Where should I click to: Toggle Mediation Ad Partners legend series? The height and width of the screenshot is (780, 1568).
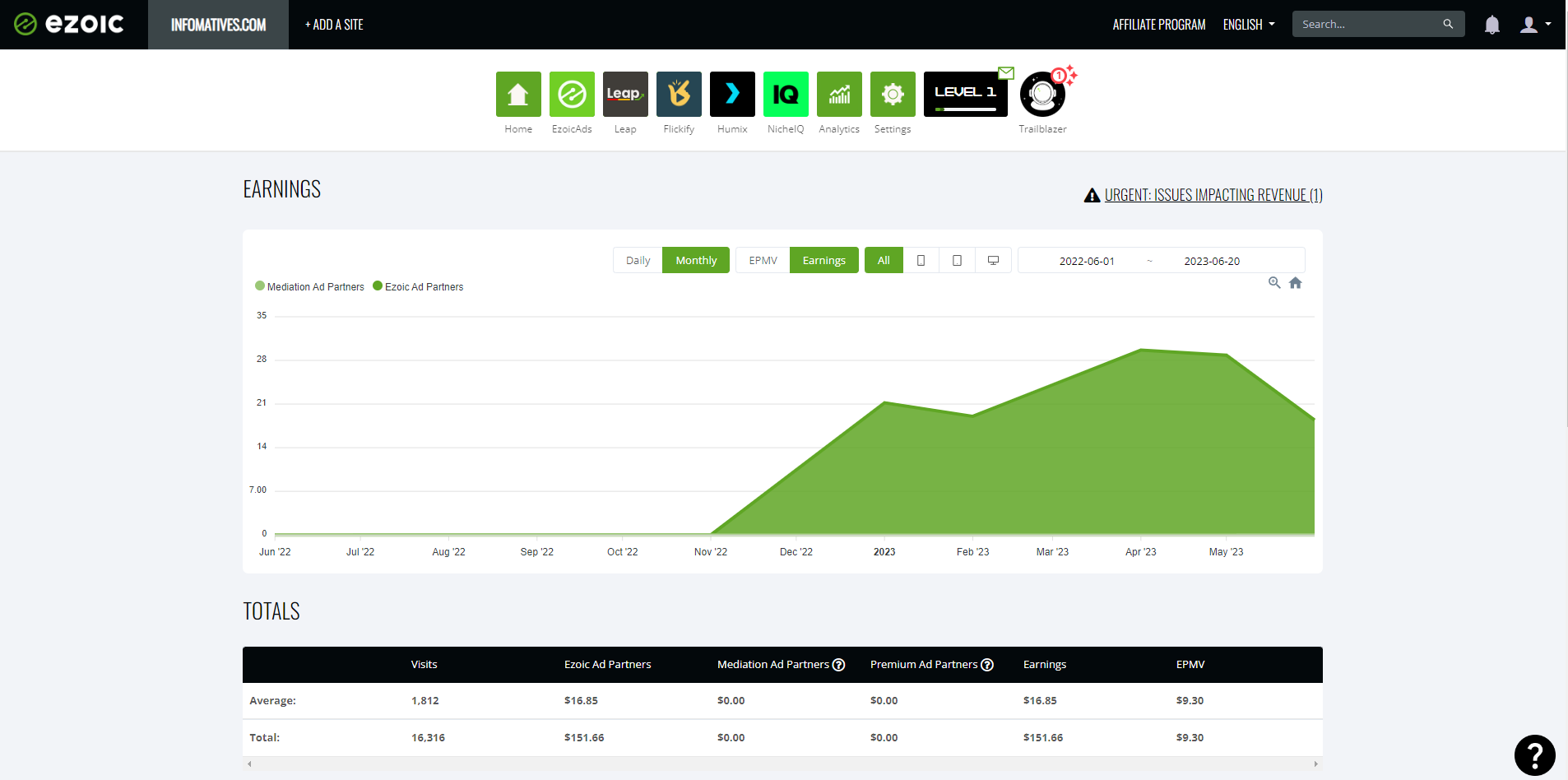point(309,286)
